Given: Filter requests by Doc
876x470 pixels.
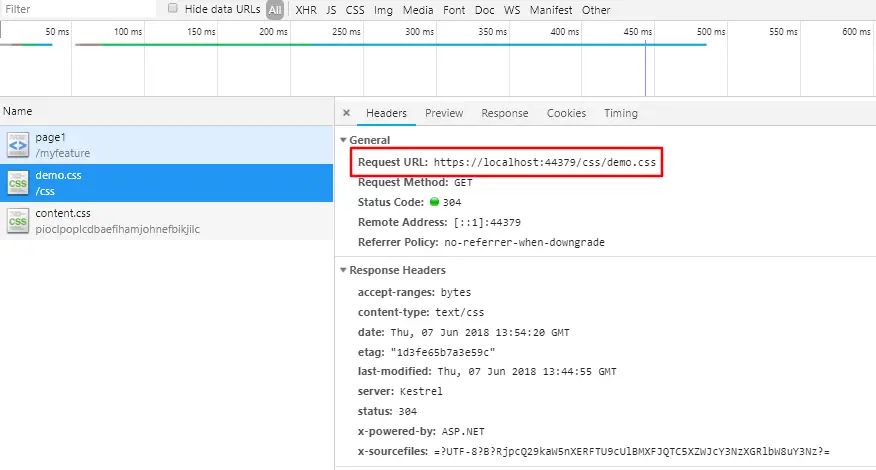Looking at the screenshot, I should (484, 10).
